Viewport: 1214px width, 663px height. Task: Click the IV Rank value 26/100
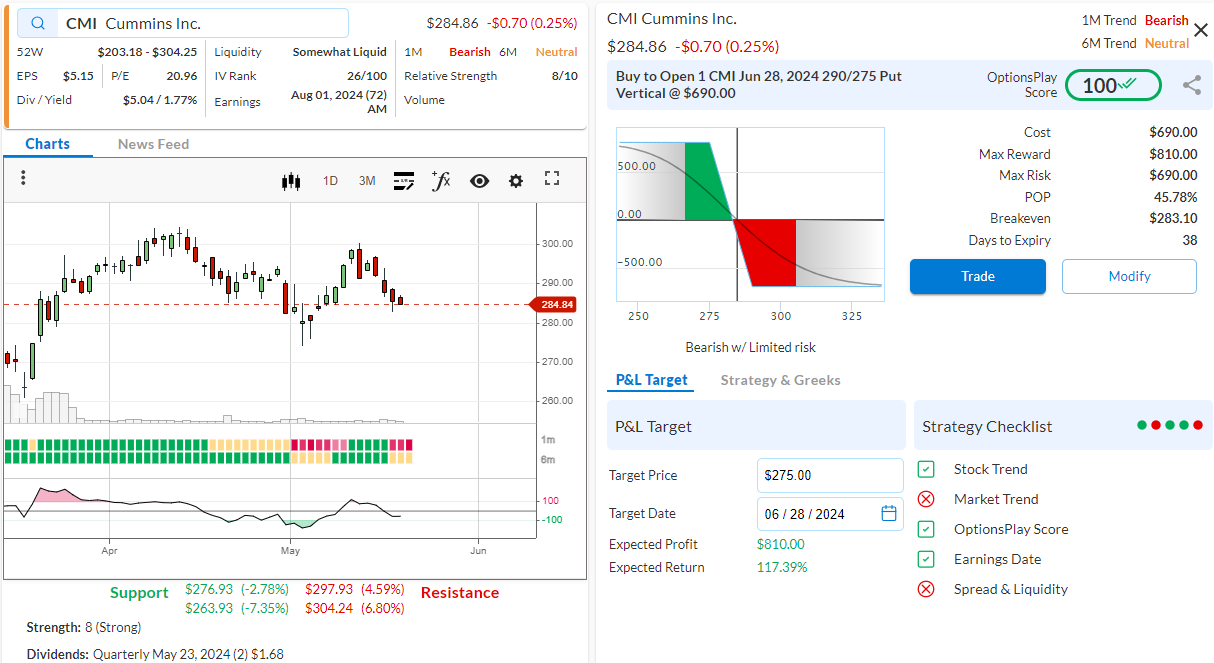(367, 76)
